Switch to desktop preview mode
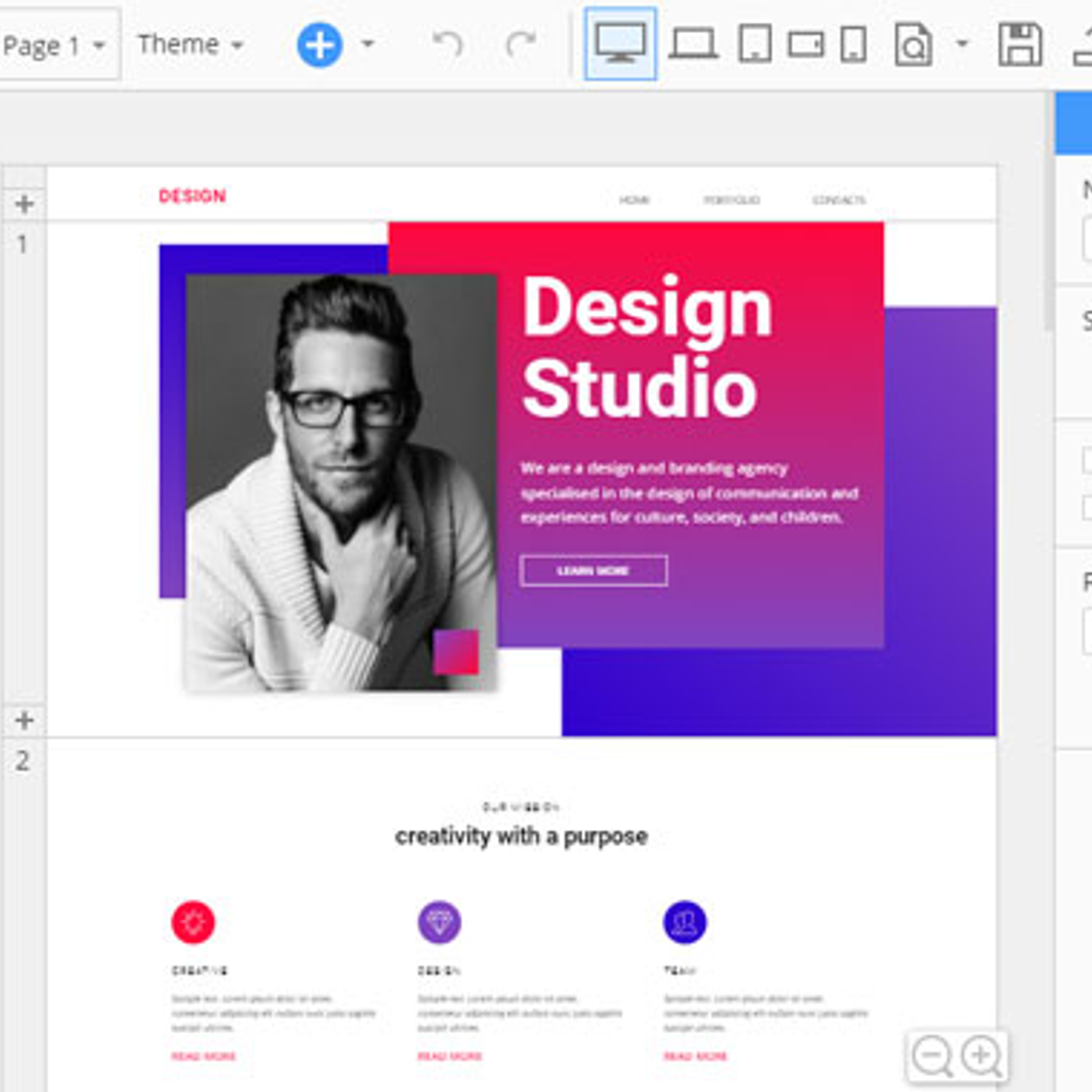The height and width of the screenshot is (1092, 1092). click(x=620, y=44)
